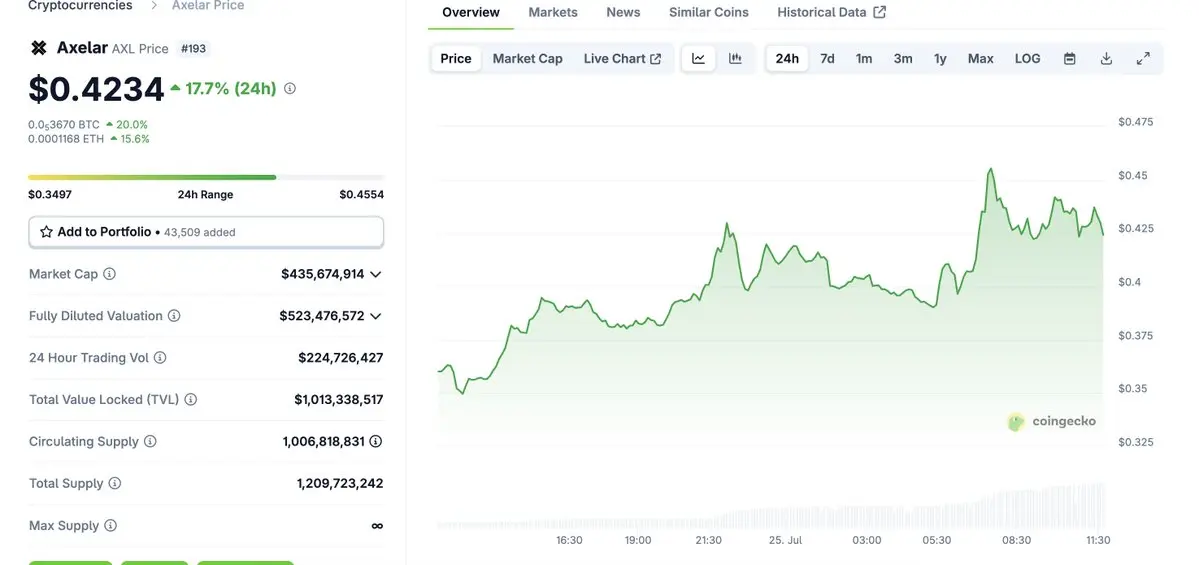The image size is (1199, 565).
Task: Expand Fully Diluted Valuation chevron
Action: [375, 316]
